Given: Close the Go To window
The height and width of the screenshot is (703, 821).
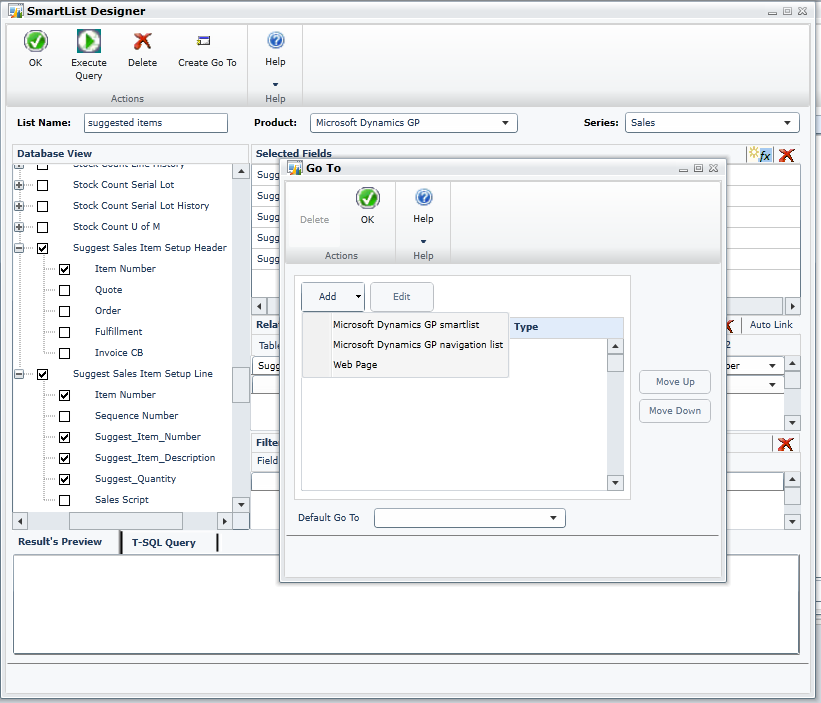Looking at the screenshot, I should (x=713, y=168).
